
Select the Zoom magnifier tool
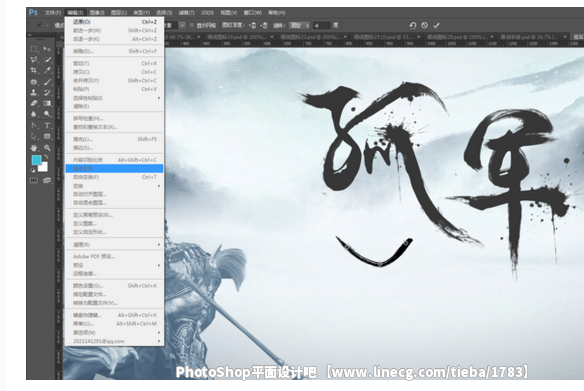[x=47, y=148]
